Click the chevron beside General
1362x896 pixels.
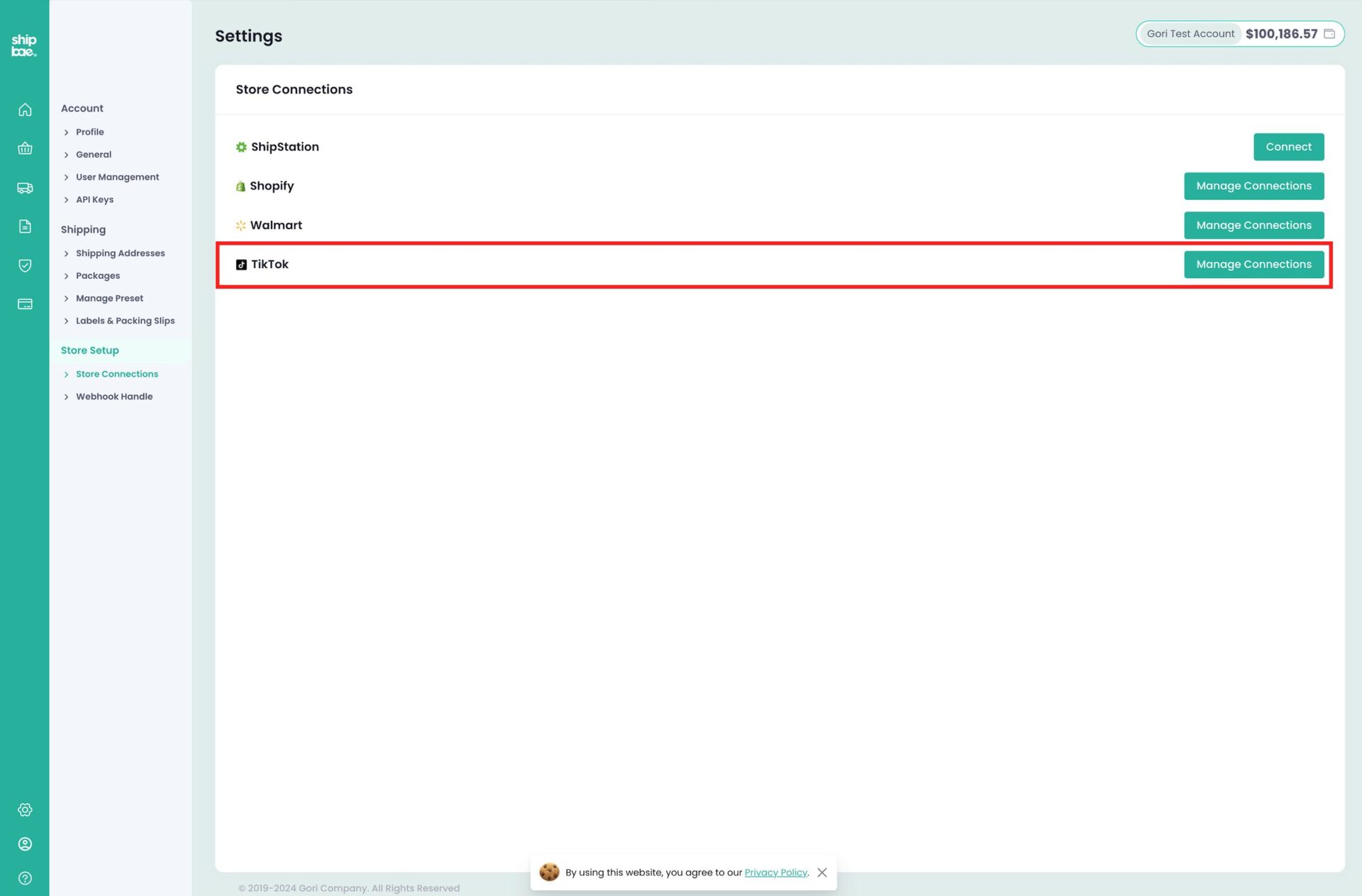[x=67, y=155]
